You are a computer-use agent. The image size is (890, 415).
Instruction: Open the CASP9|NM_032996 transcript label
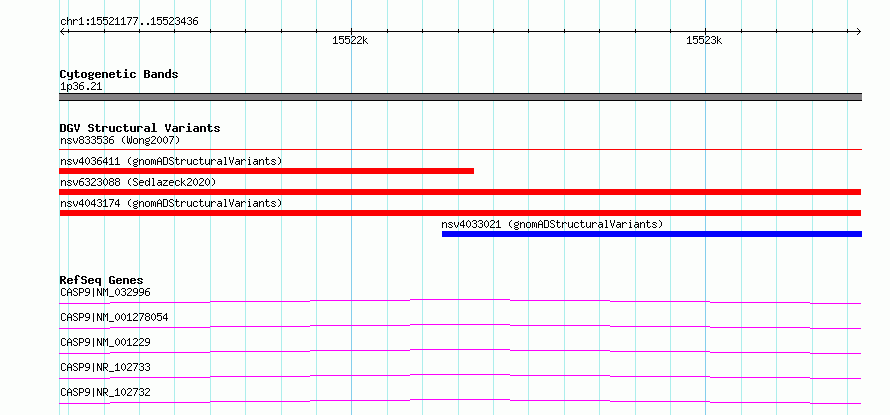105,292
